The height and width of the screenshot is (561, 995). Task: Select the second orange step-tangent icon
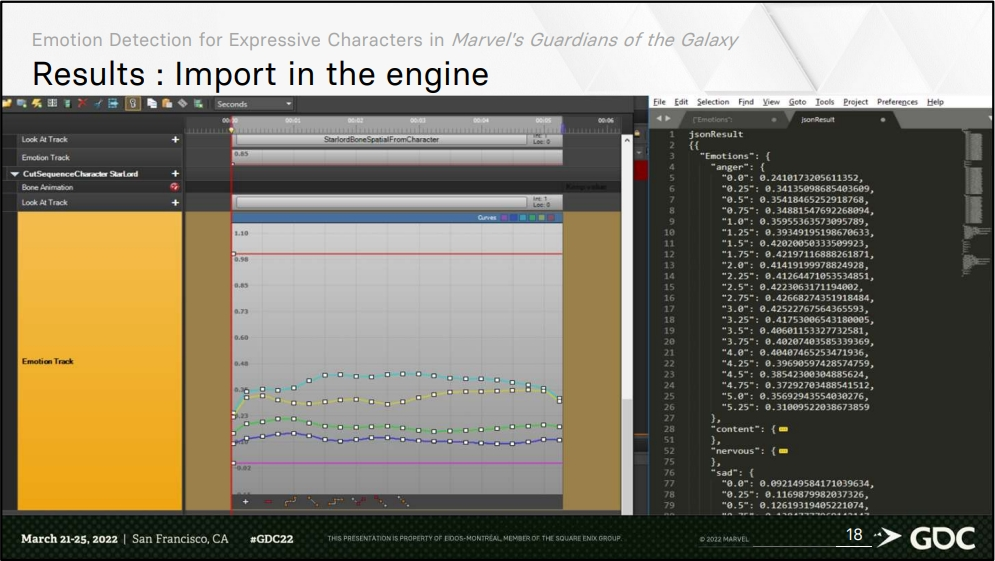coord(336,501)
